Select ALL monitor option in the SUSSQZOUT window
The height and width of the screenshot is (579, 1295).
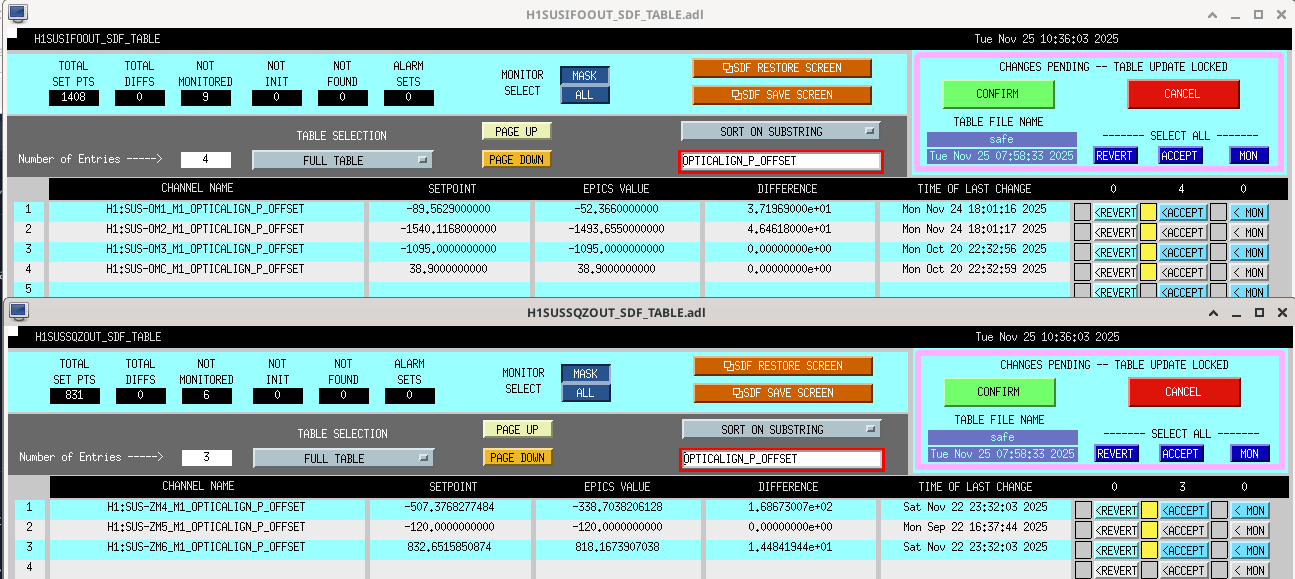[x=585, y=393]
